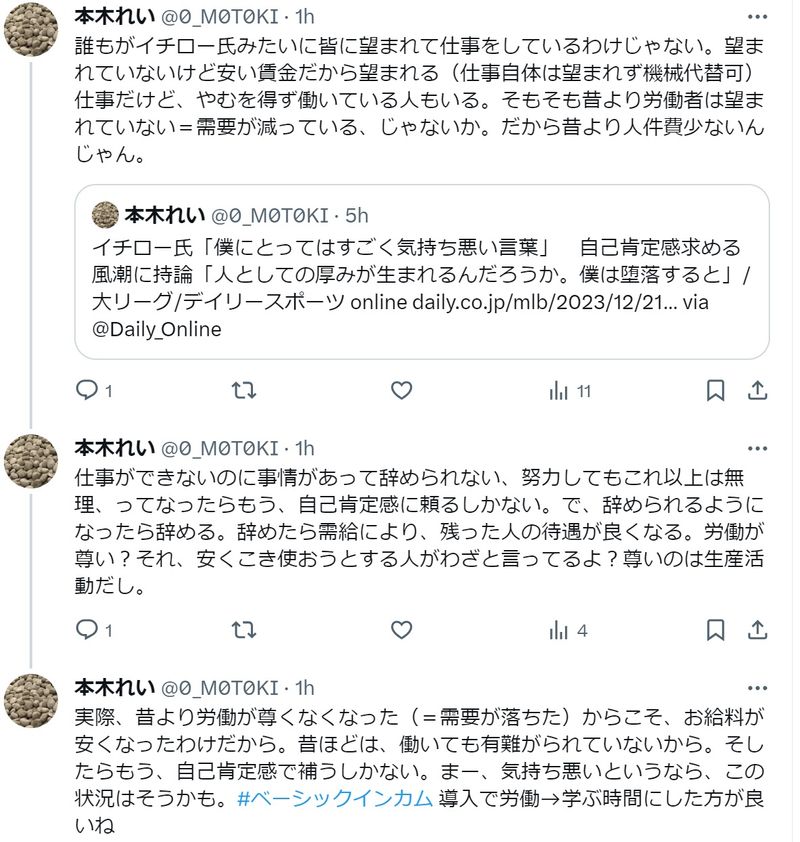Screen dimensions: 800x842
Task: Bookmark the second tweet
Action: tap(716, 630)
